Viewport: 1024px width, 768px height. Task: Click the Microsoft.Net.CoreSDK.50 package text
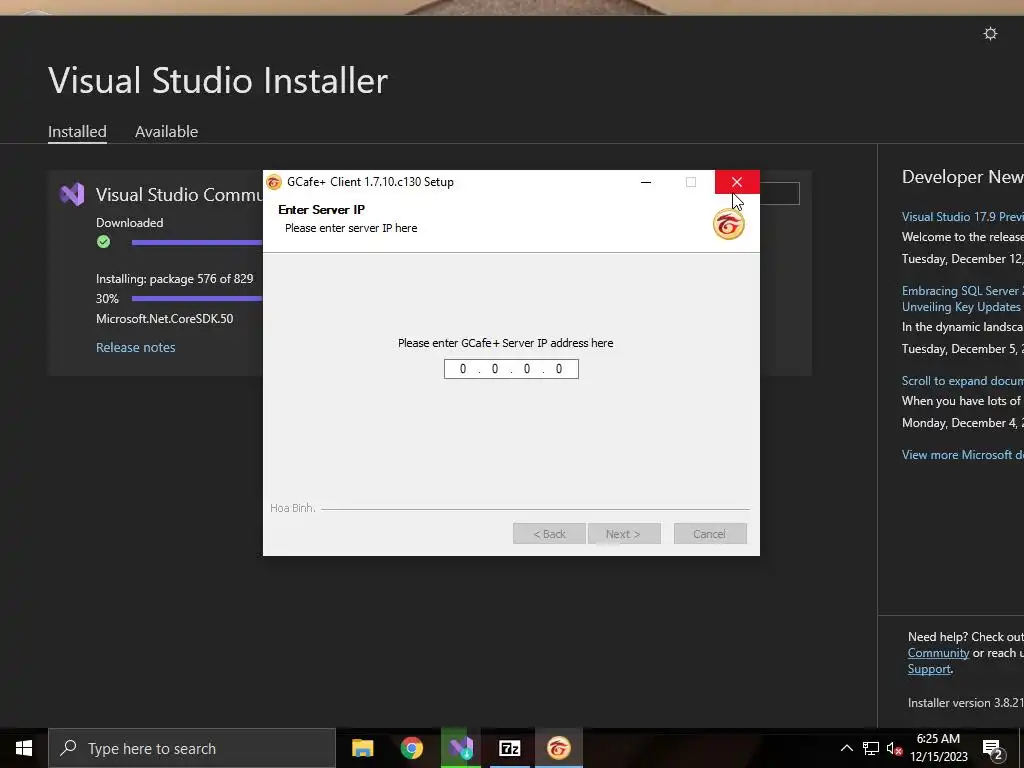[165, 319]
